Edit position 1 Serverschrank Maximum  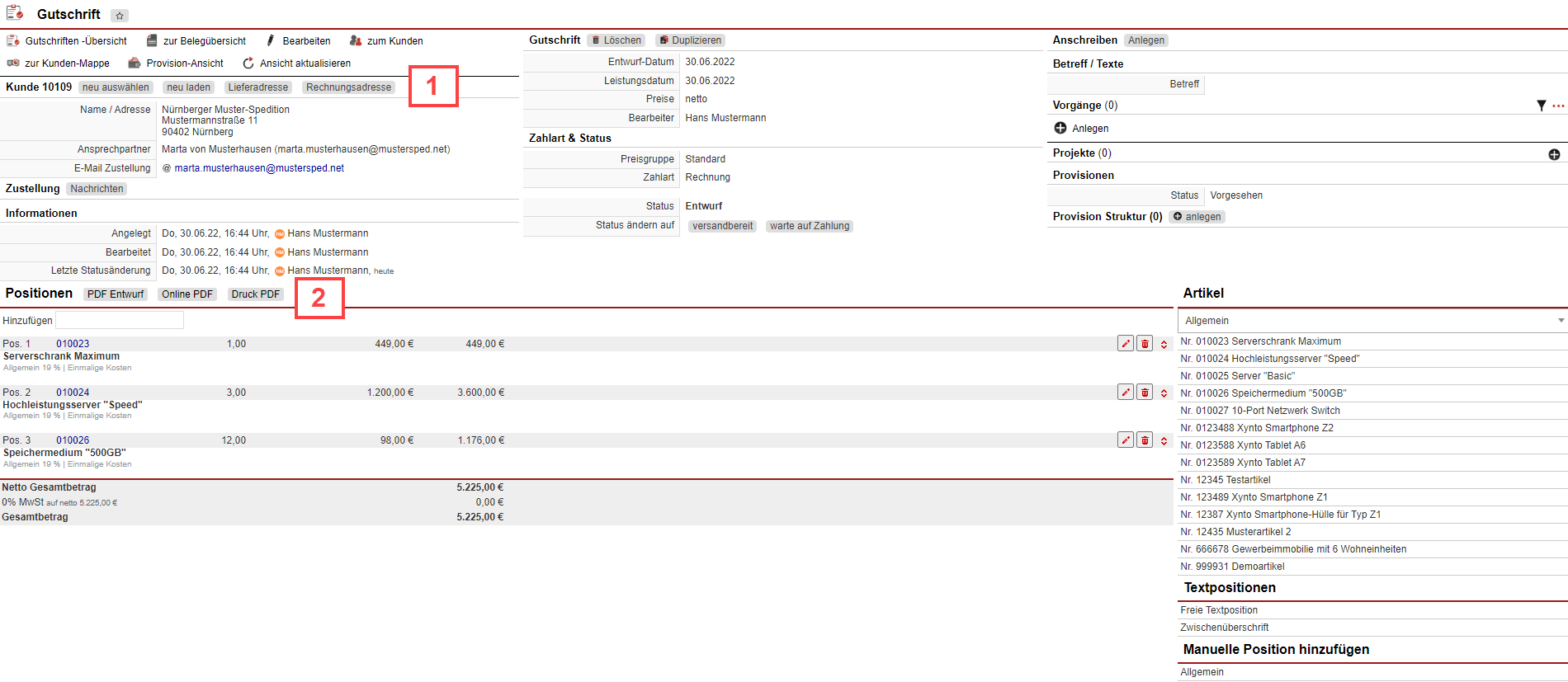(x=1125, y=344)
